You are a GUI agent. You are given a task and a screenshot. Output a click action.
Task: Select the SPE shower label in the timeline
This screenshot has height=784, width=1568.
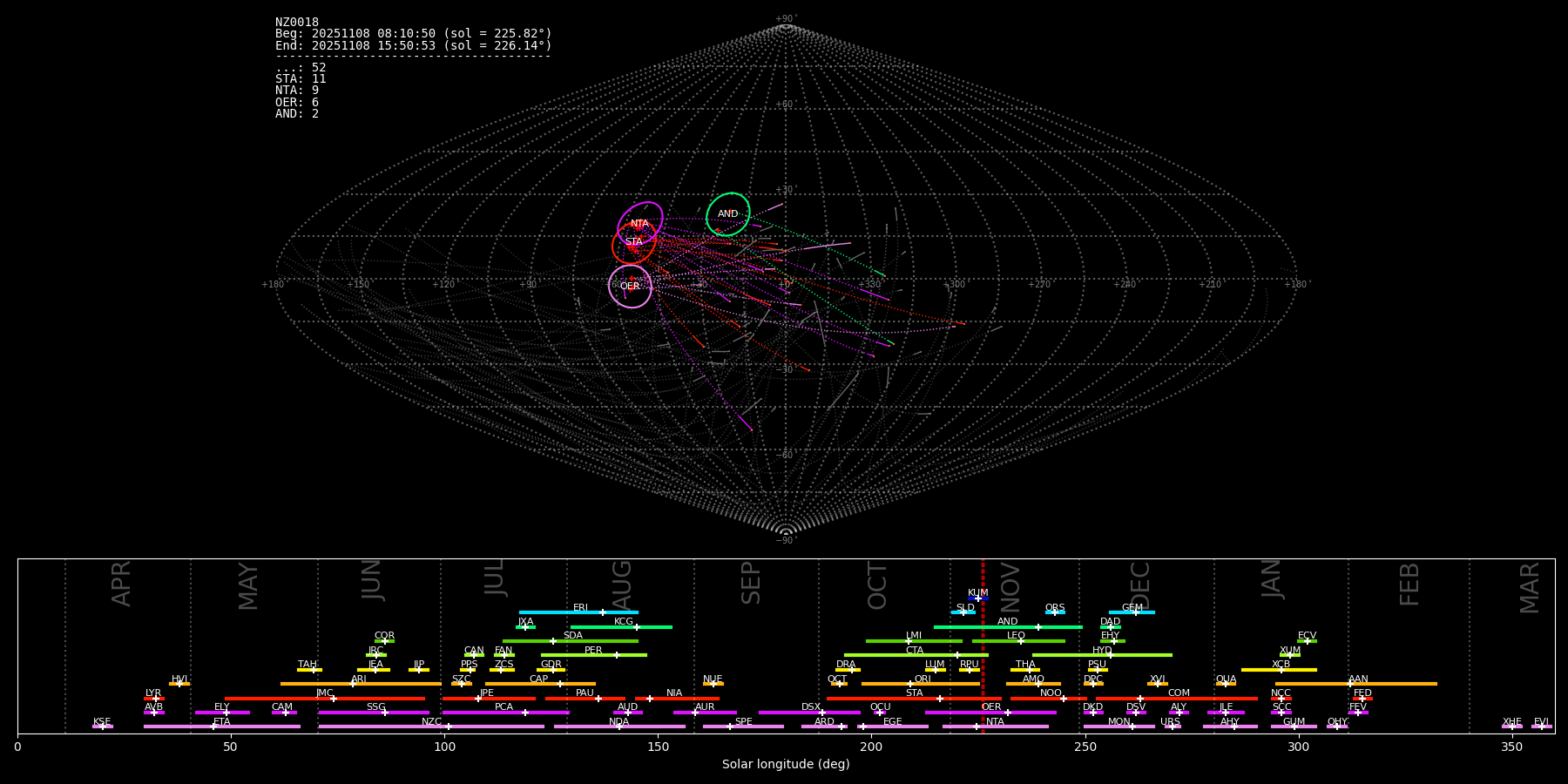coord(744,722)
